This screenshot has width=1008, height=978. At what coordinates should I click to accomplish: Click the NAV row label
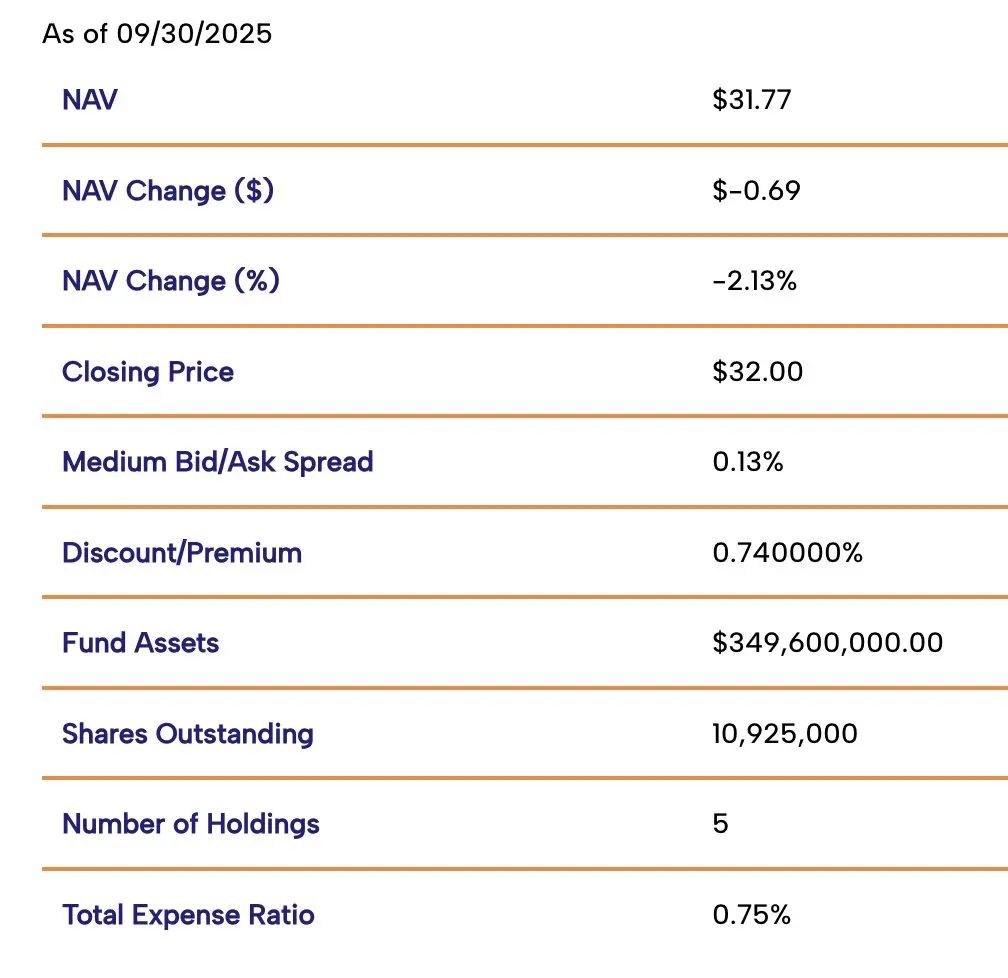click(89, 100)
